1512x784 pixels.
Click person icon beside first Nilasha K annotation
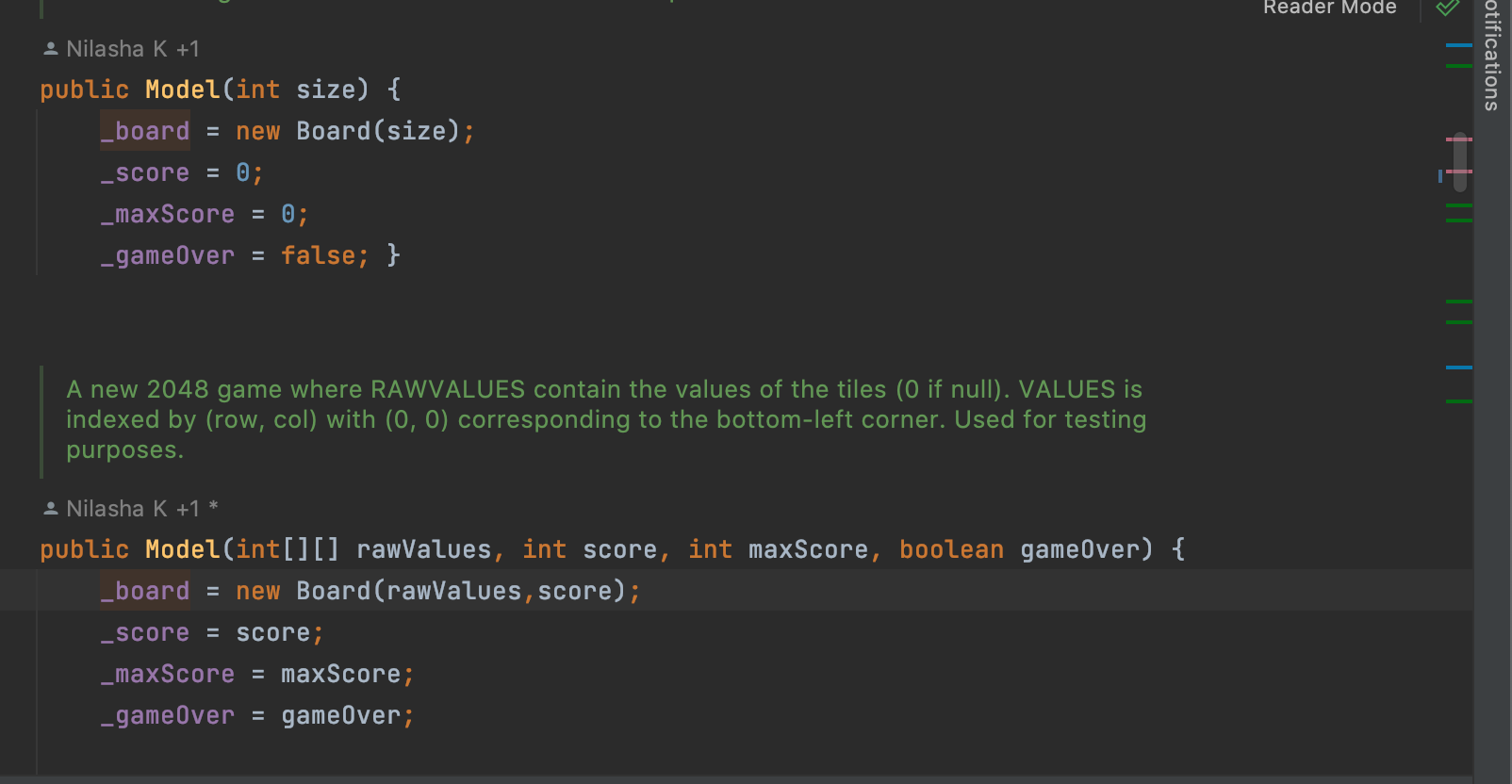pos(51,49)
